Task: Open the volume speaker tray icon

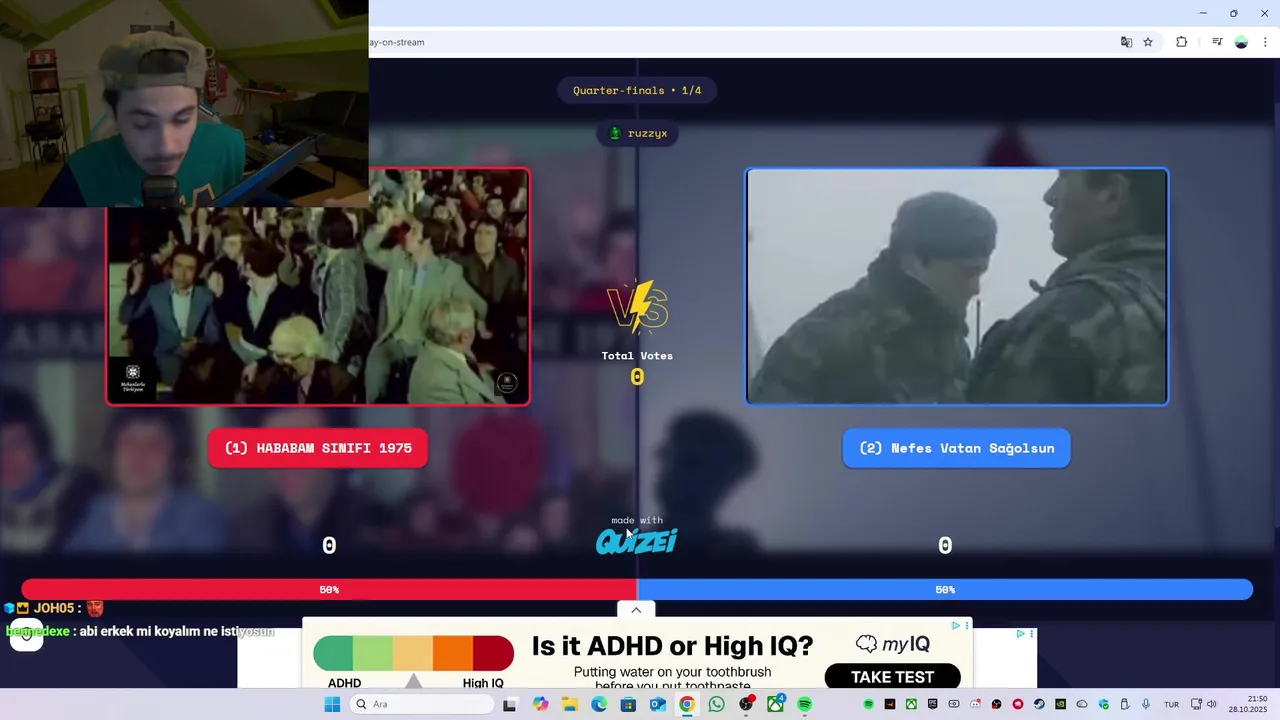Action: [x=1211, y=704]
